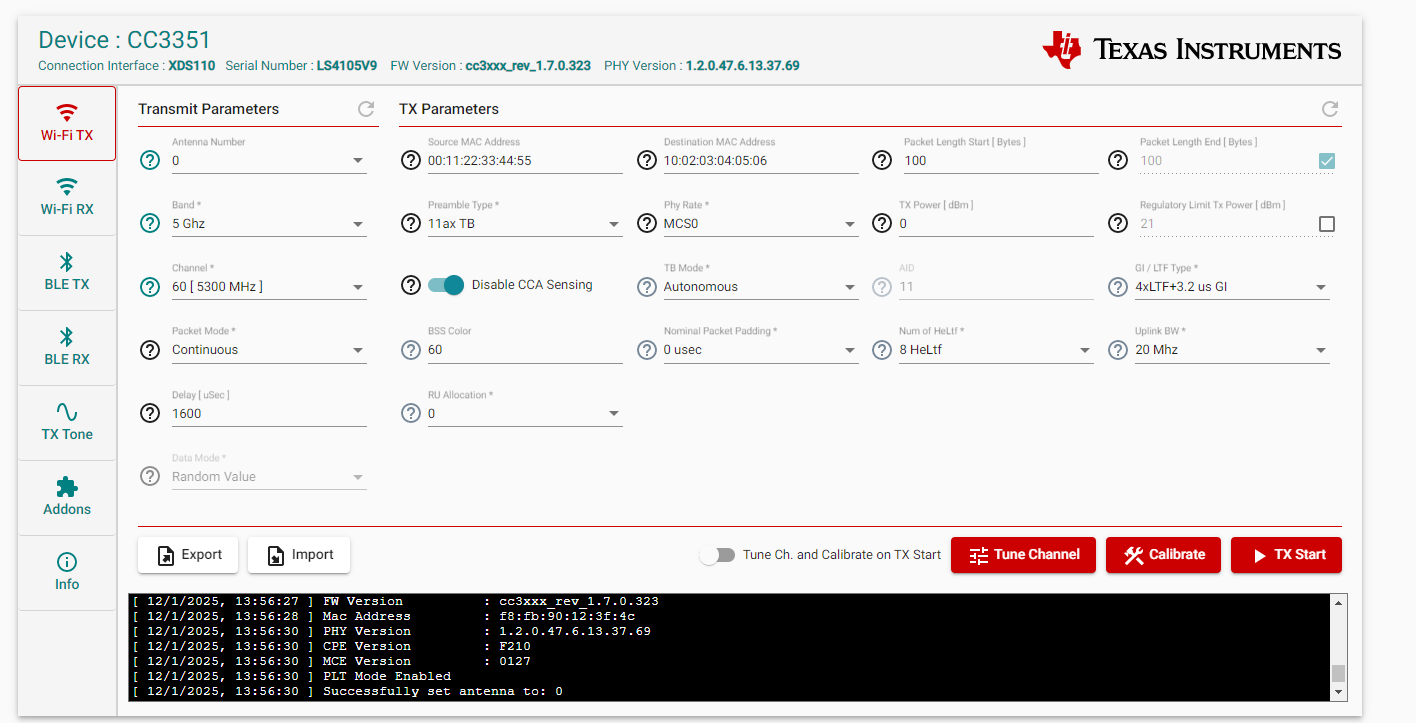Click the help icon beside BSS Color
The image size is (1416, 723).
[x=410, y=350]
